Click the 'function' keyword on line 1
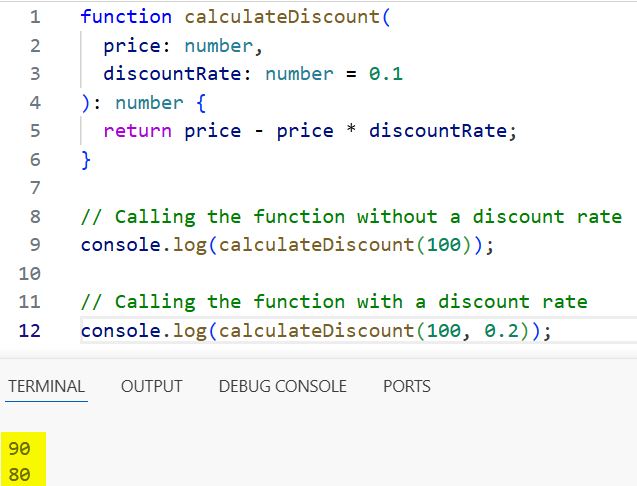The image size is (637, 486). click(126, 17)
